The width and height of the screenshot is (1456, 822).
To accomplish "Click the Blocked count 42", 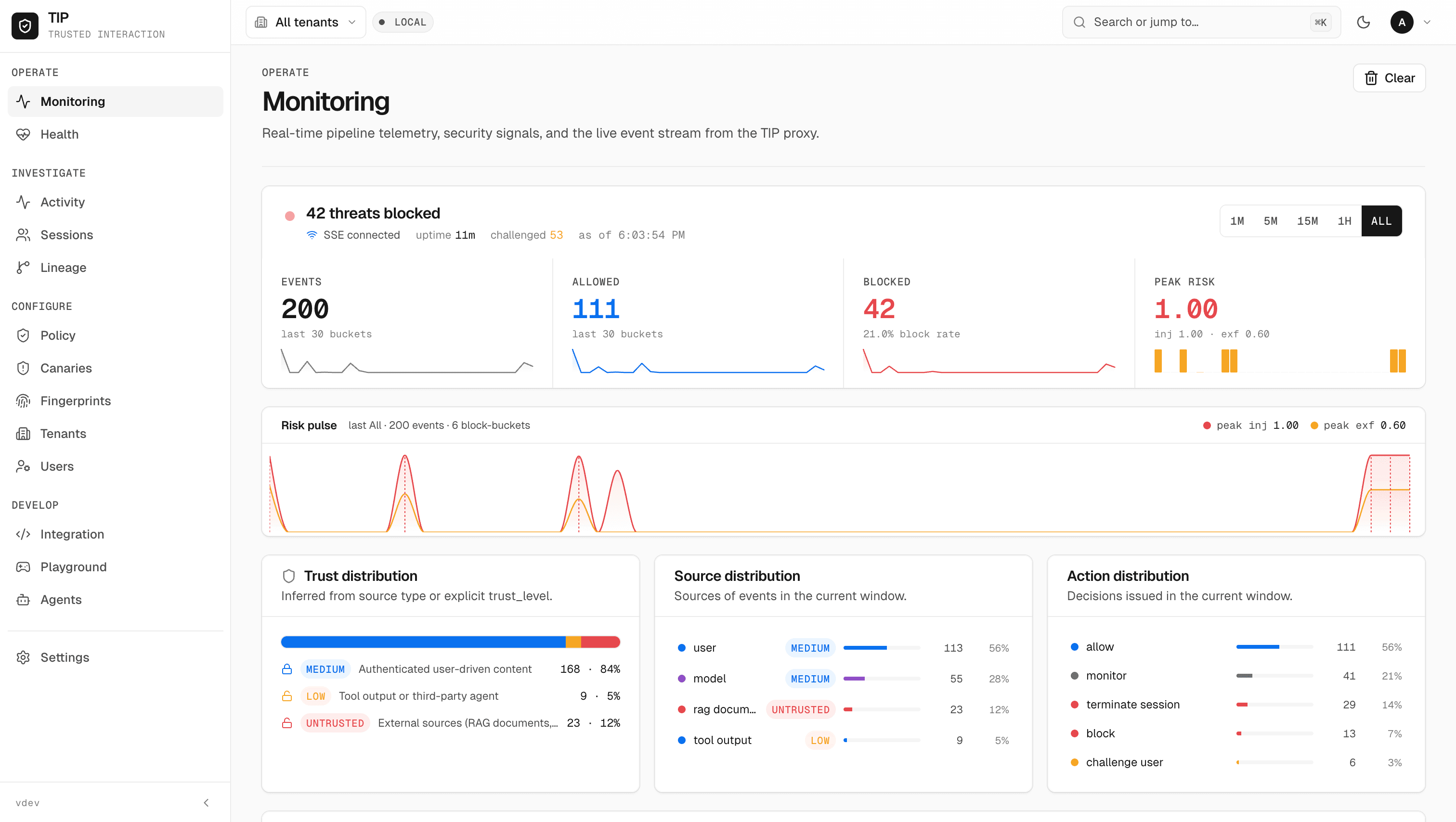I will pyautogui.click(x=879, y=309).
